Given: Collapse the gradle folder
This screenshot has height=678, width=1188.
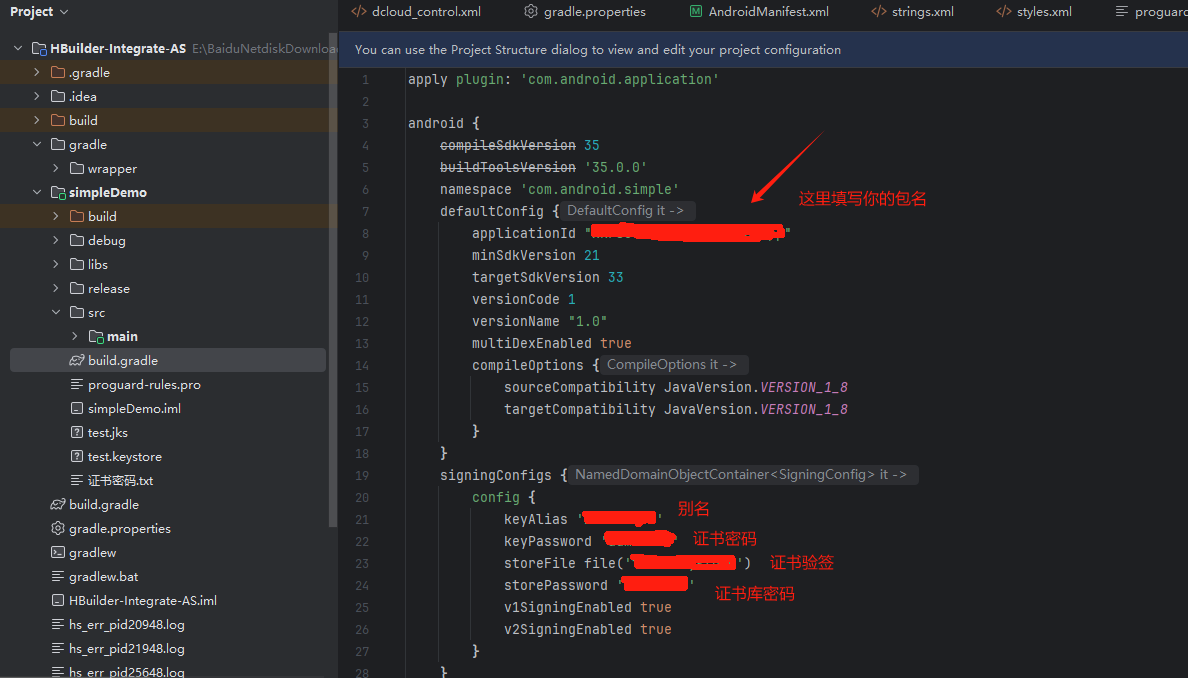Looking at the screenshot, I should pos(37,145).
